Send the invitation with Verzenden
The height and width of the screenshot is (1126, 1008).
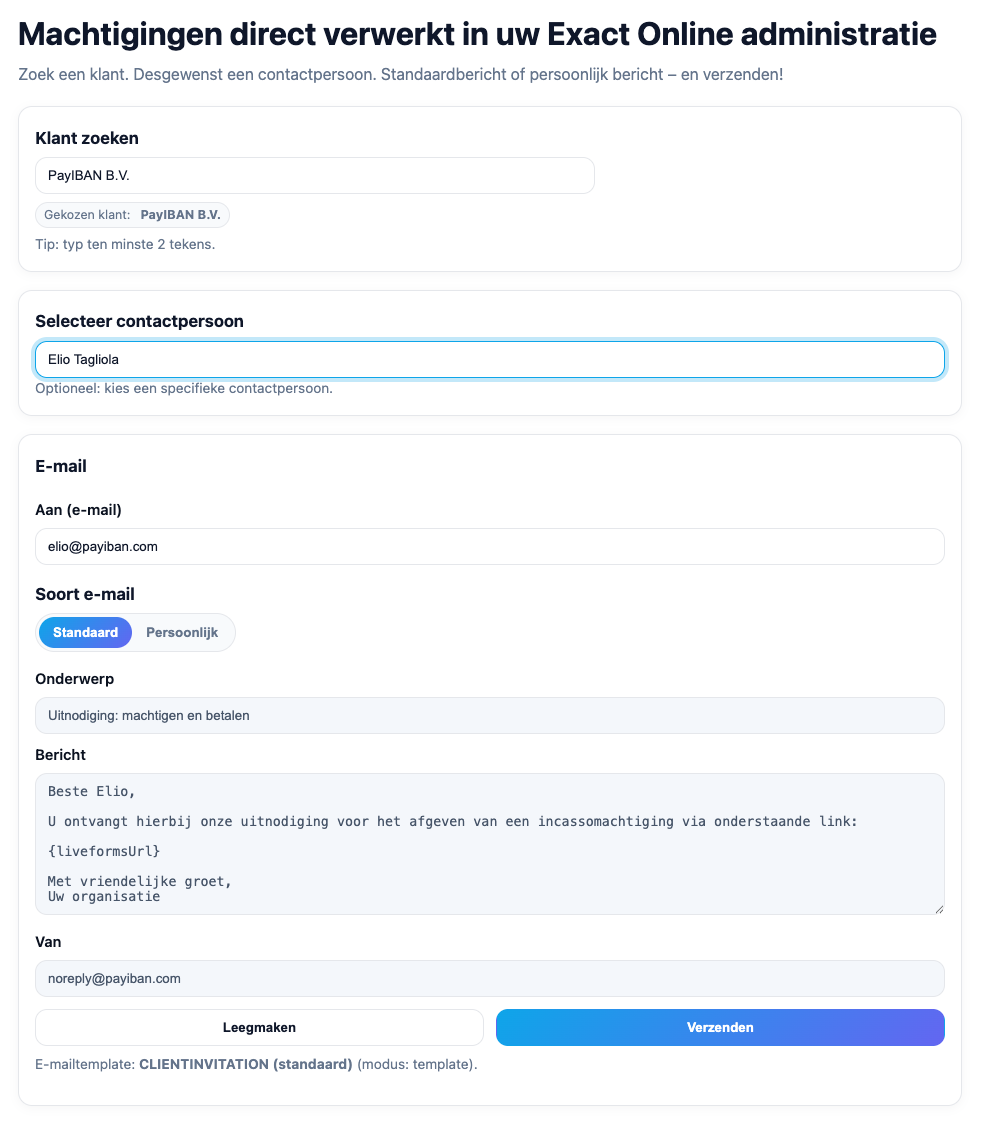[x=720, y=1028]
